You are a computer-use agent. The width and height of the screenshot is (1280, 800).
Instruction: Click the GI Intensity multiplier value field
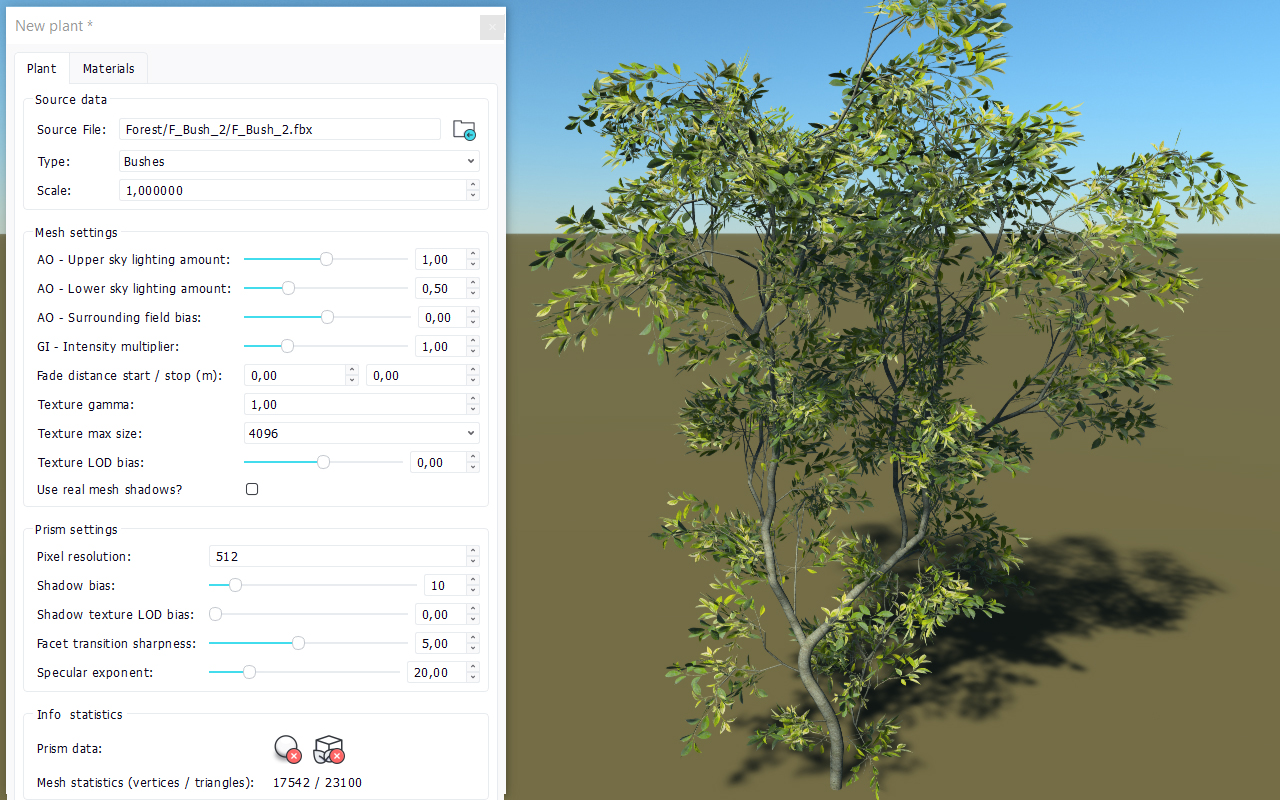click(x=440, y=346)
